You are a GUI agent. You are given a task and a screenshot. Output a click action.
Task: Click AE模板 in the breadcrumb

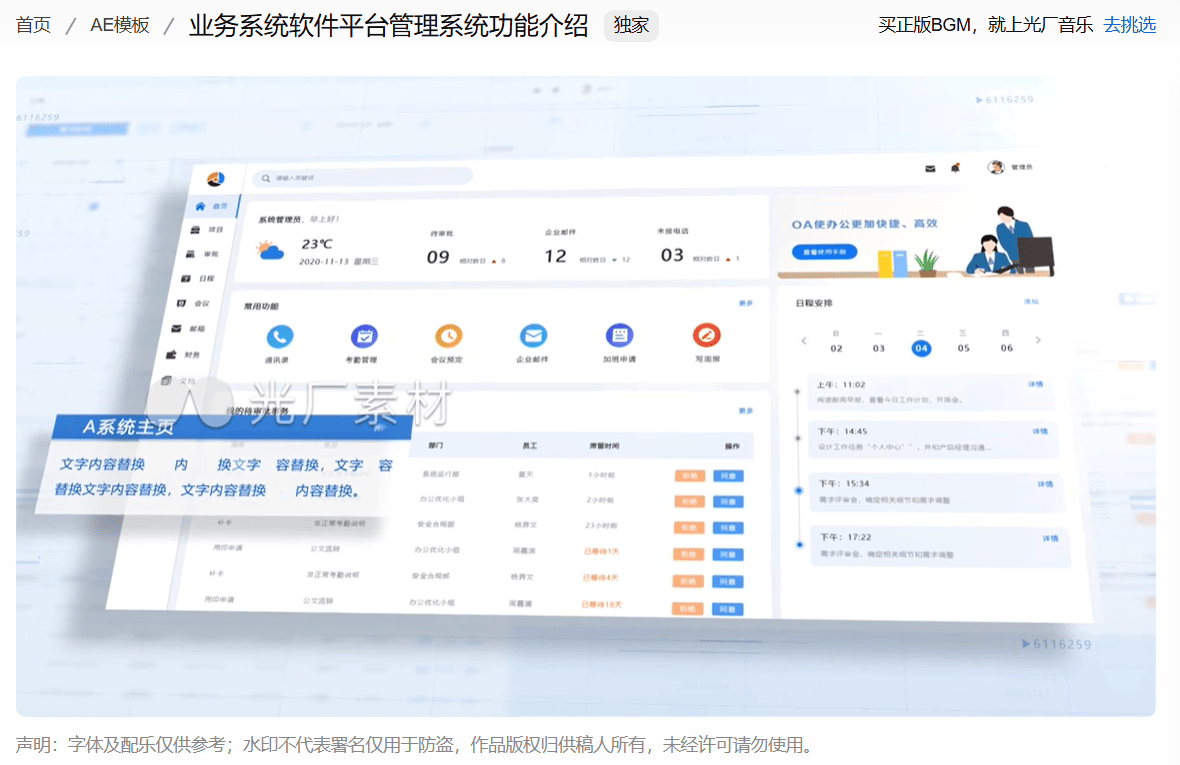point(120,25)
